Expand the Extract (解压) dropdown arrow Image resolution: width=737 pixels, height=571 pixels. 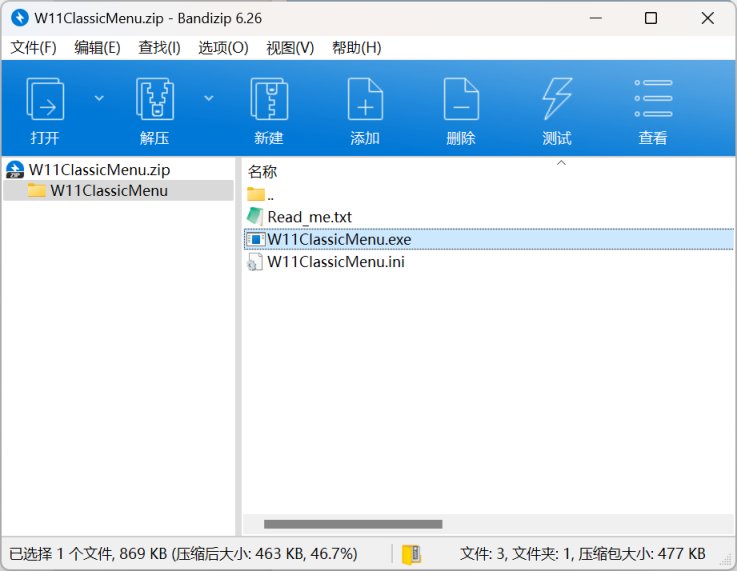(209, 98)
